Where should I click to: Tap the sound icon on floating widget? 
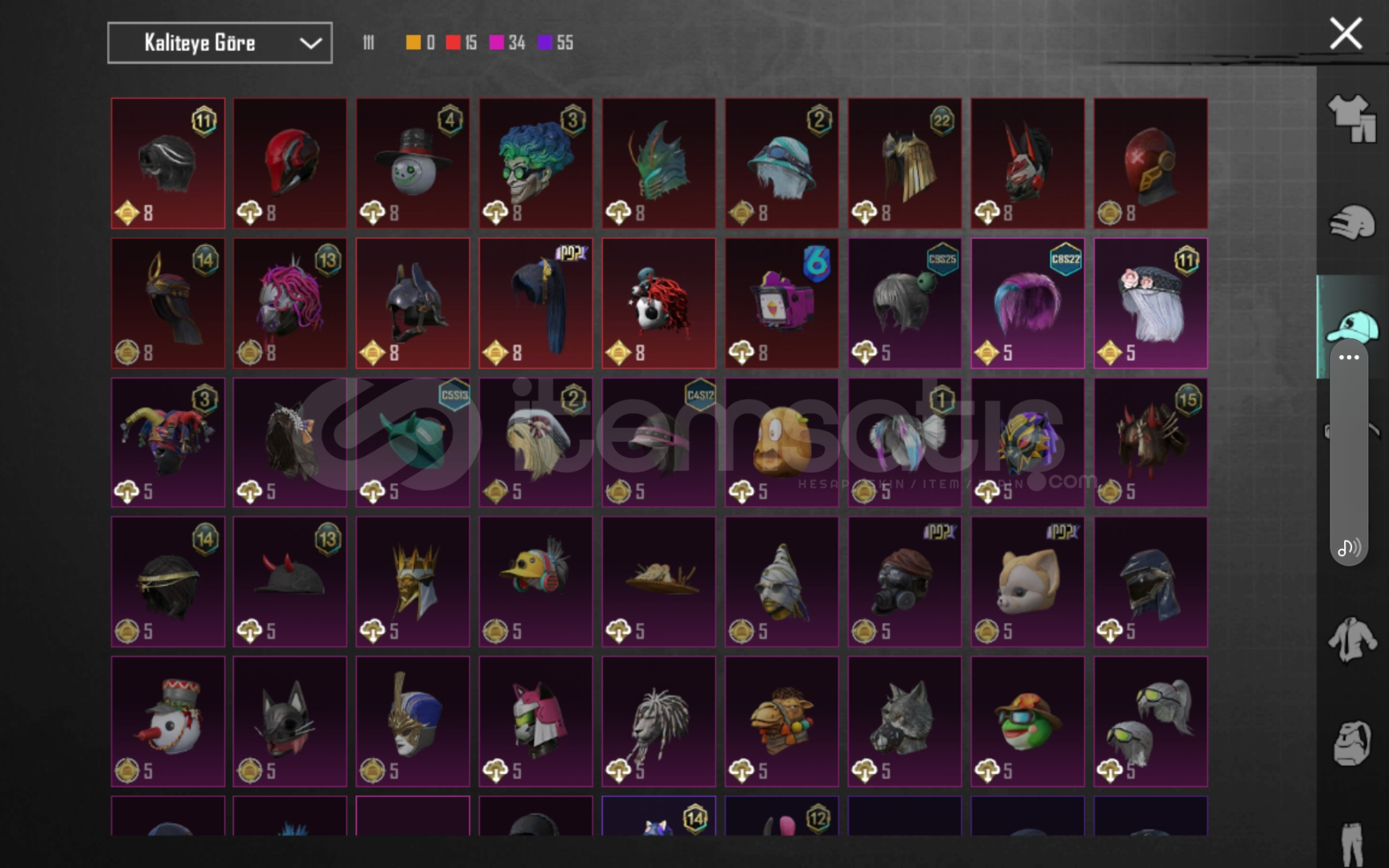1348,548
